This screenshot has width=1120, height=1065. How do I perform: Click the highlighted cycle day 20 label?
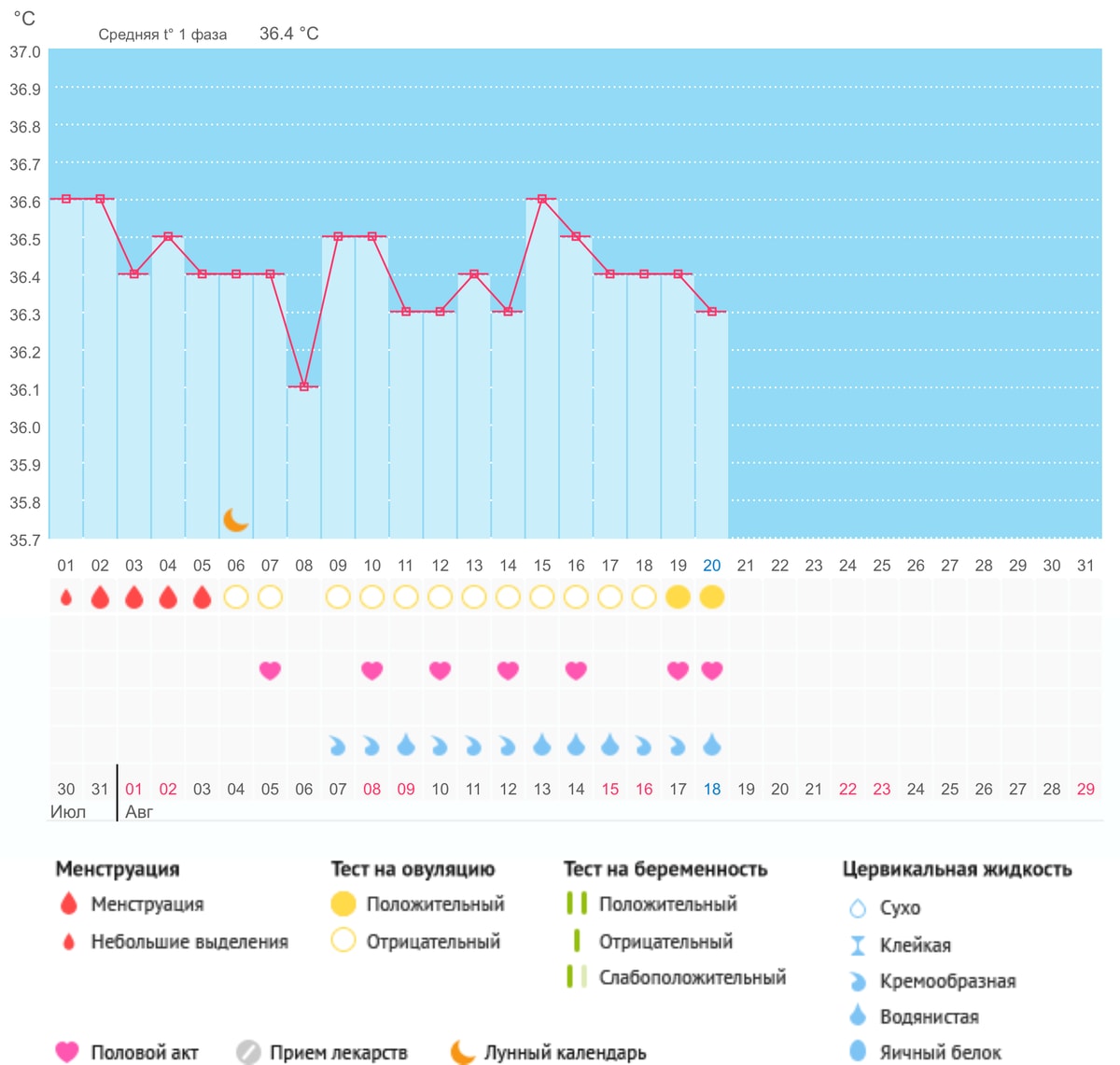[x=712, y=566]
